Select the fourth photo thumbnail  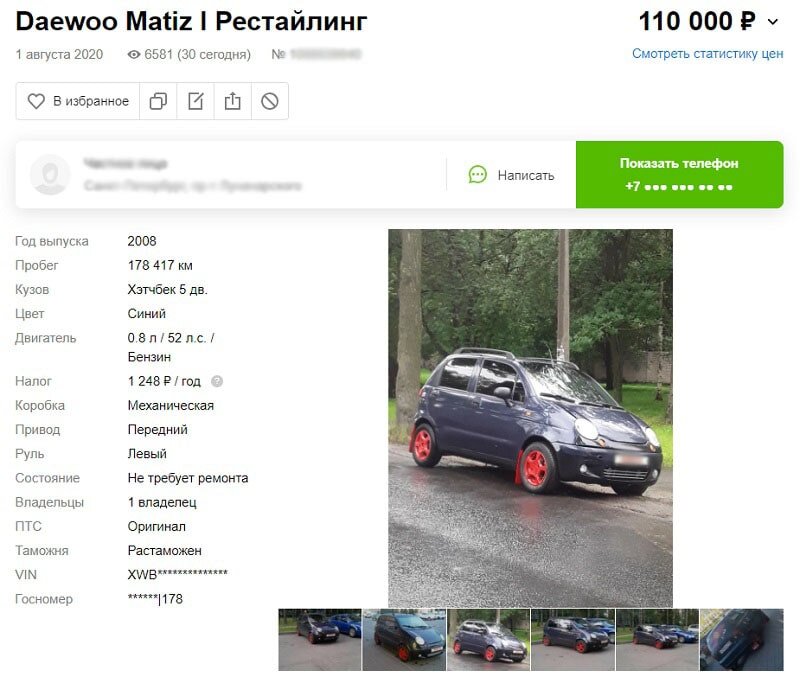pos(573,640)
